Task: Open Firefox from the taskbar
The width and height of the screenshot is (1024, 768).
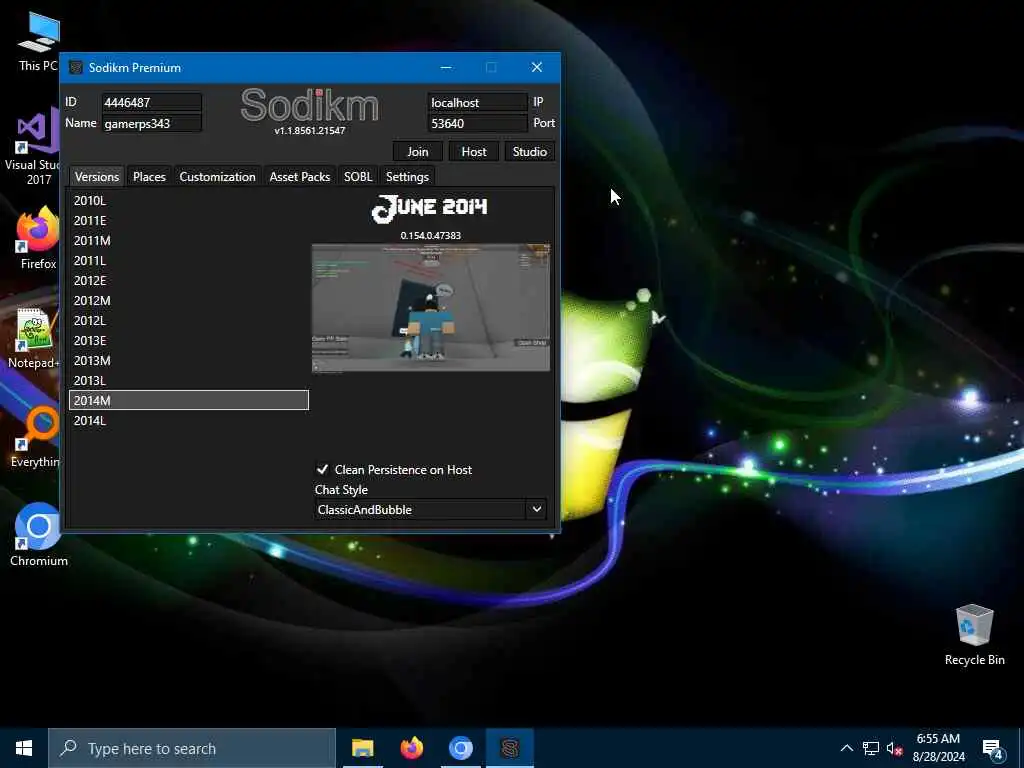Action: [411, 748]
